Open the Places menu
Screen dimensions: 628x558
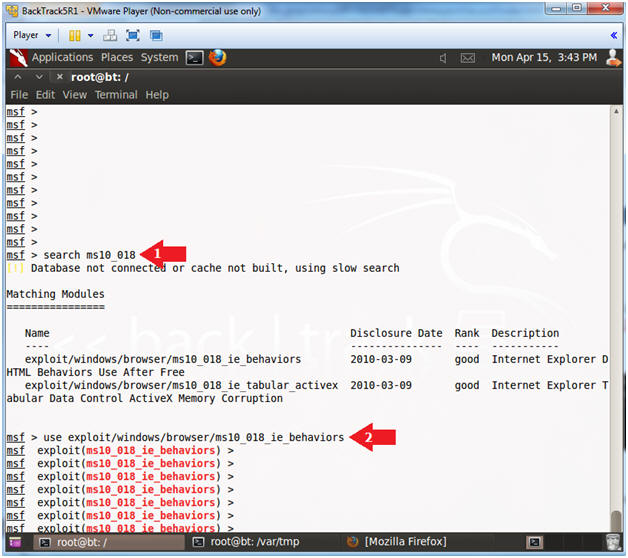pyautogui.click(x=117, y=58)
